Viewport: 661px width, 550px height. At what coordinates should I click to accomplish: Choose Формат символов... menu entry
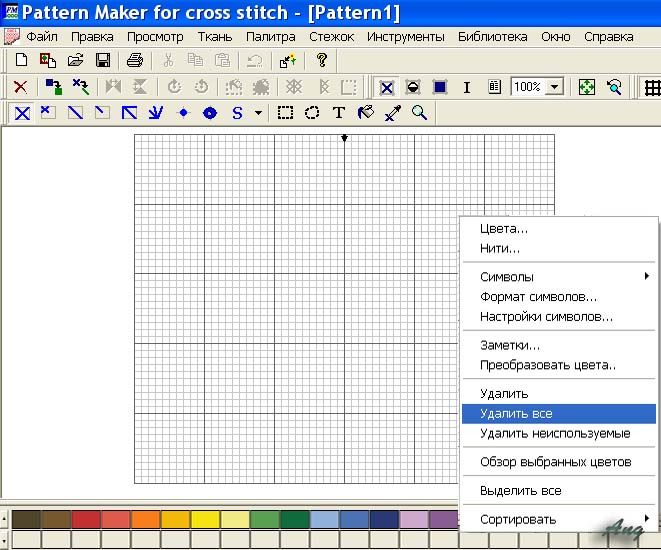pyautogui.click(x=559, y=296)
